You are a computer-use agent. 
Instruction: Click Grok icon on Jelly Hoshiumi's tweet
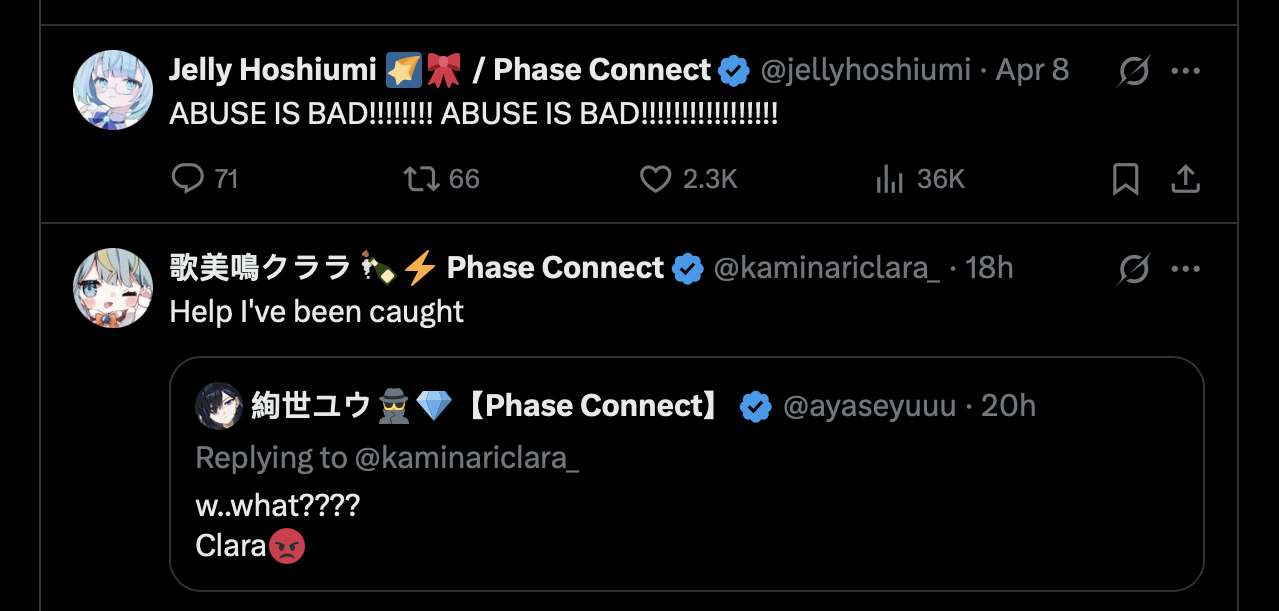click(x=1134, y=71)
